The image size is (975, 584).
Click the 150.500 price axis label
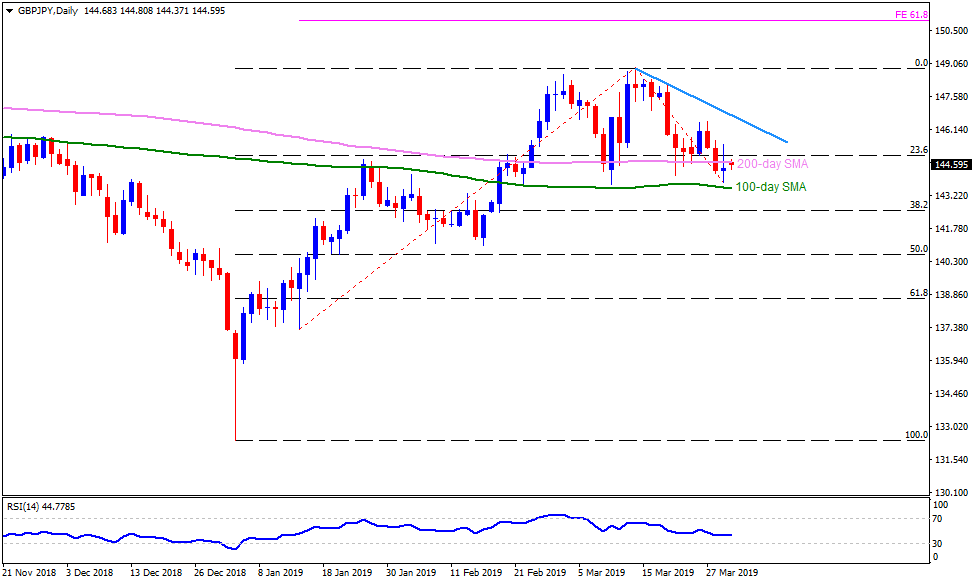(953, 31)
